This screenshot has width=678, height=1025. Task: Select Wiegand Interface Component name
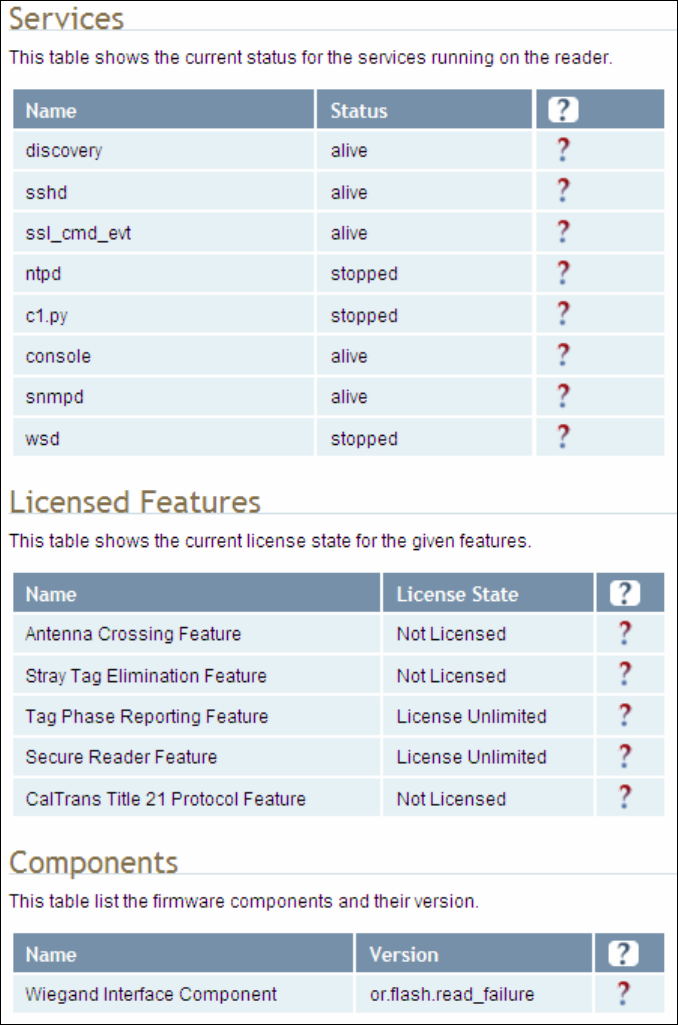click(151, 994)
